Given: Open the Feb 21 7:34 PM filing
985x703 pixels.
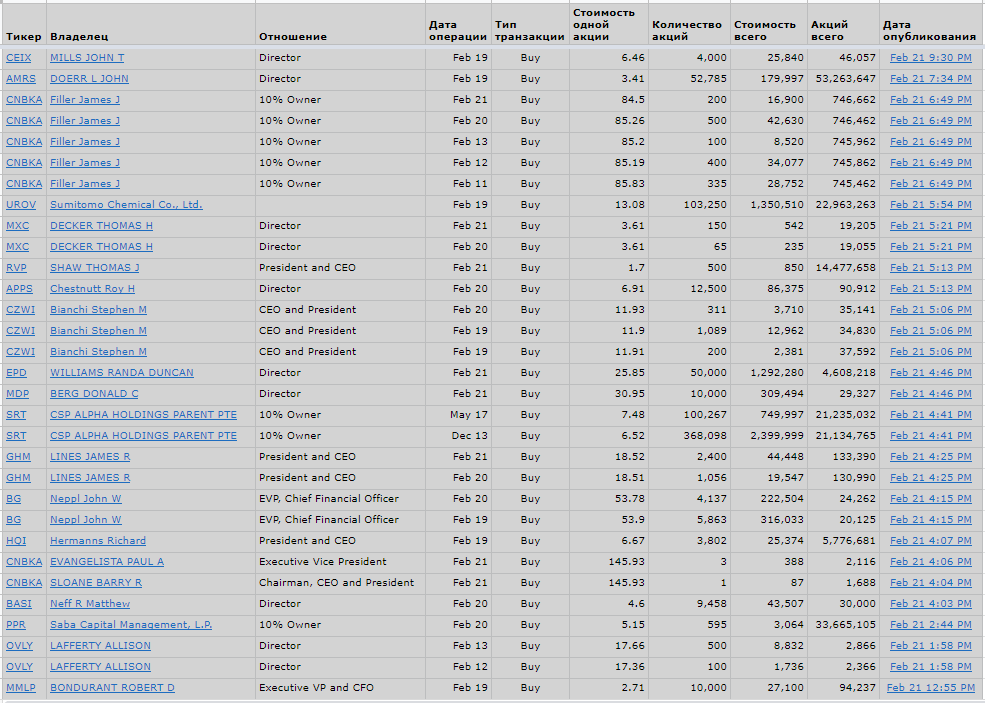Looking at the screenshot, I should pos(930,79).
